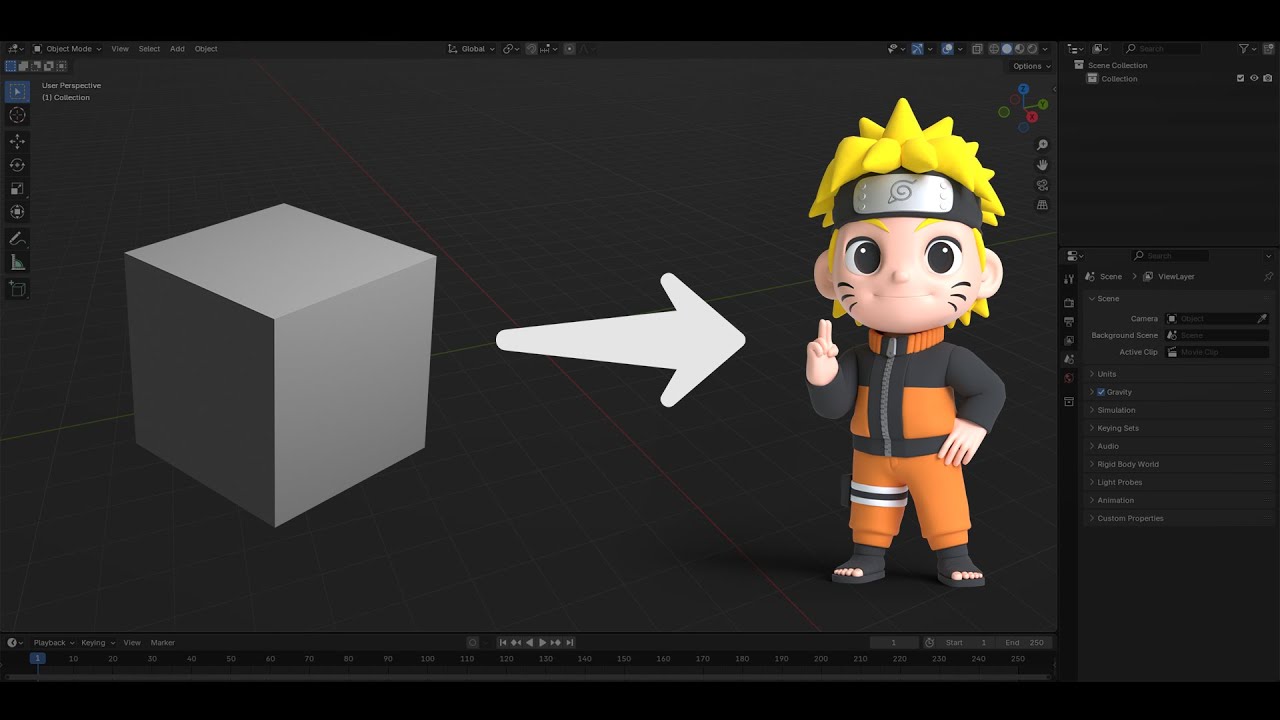This screenshot has height=720, width=1280.
Task: Open the Tool properties tab icon
Action: click(1069, 279)
